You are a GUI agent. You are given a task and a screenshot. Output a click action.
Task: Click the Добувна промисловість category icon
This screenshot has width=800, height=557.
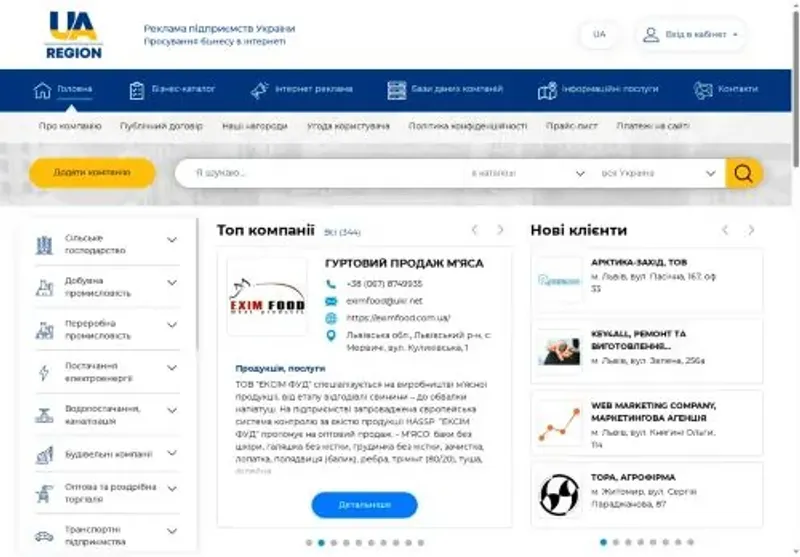pyautogui.click(x=44, y=288)
